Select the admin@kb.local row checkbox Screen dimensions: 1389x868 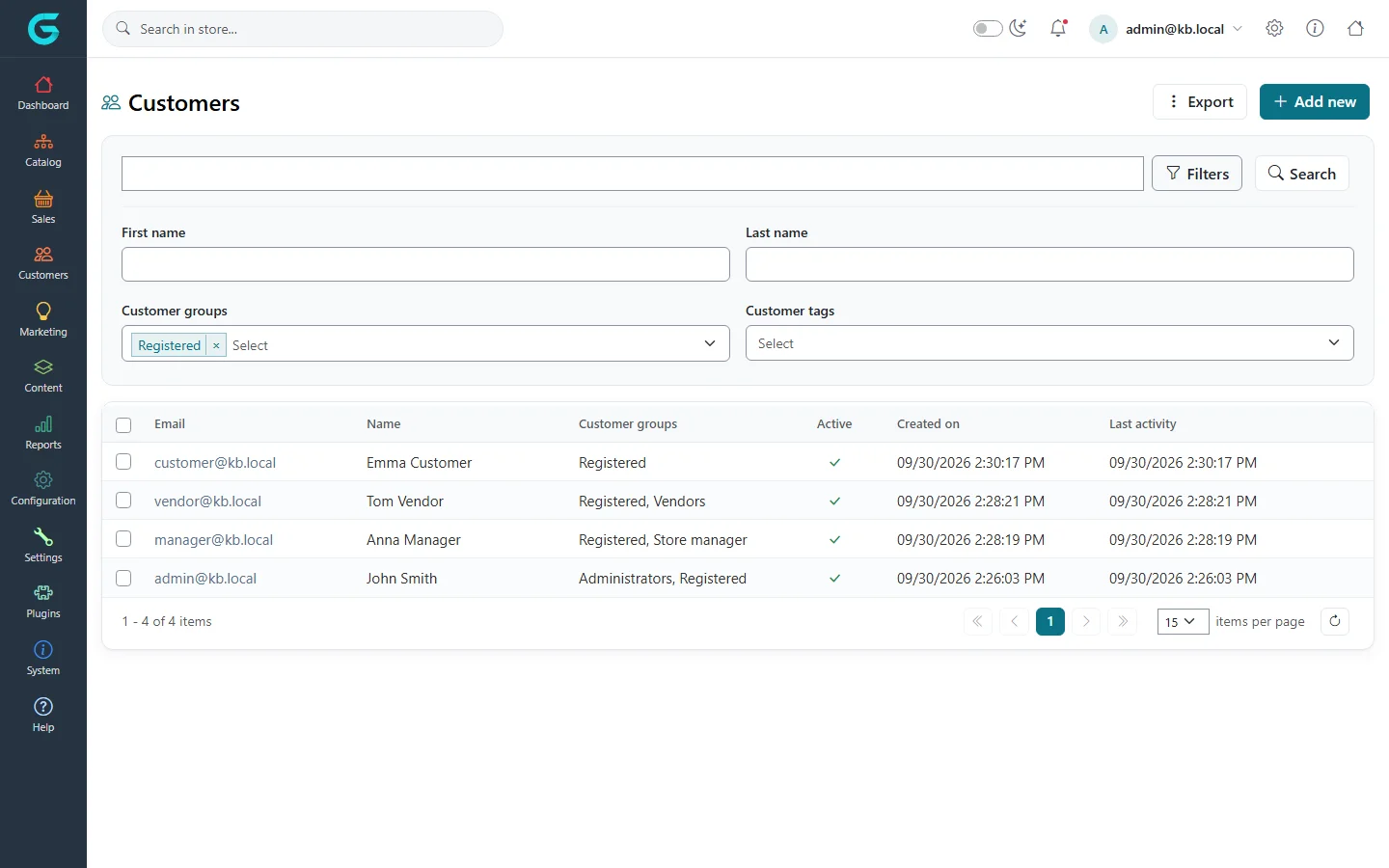point(123,578)
